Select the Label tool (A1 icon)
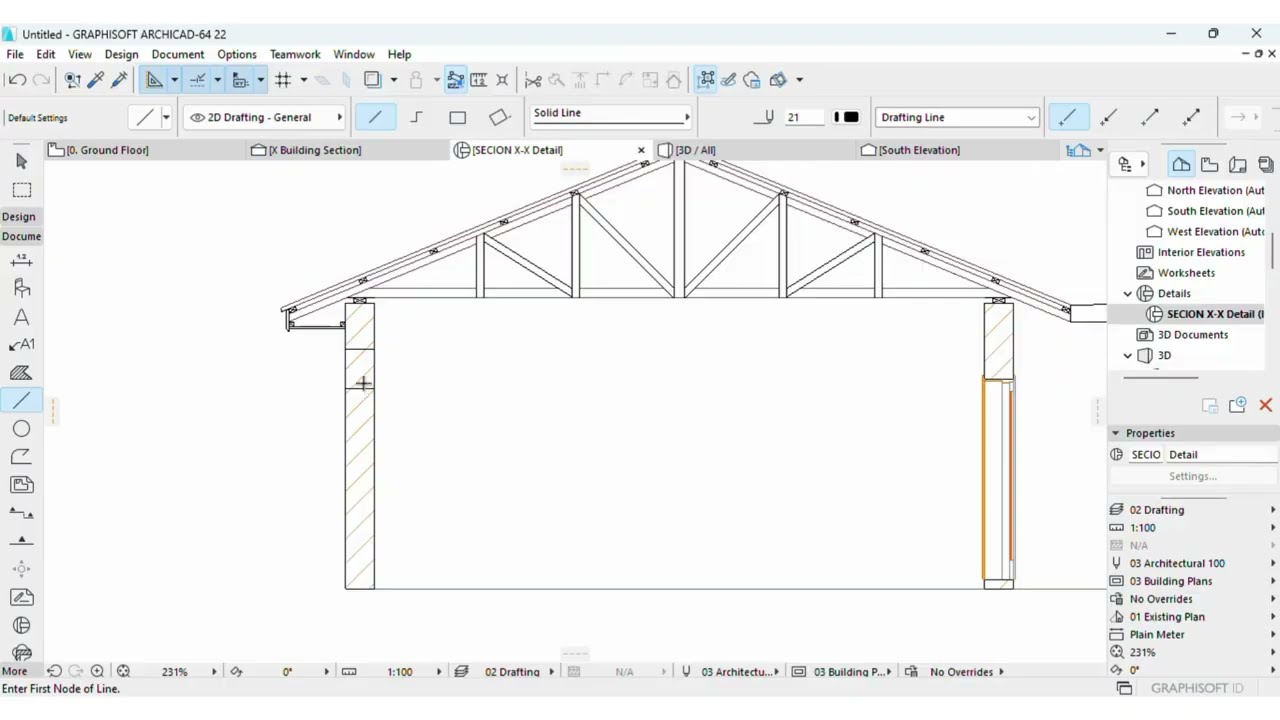The height and width of the screenshot is (720, 1280). tap(22, 344)
